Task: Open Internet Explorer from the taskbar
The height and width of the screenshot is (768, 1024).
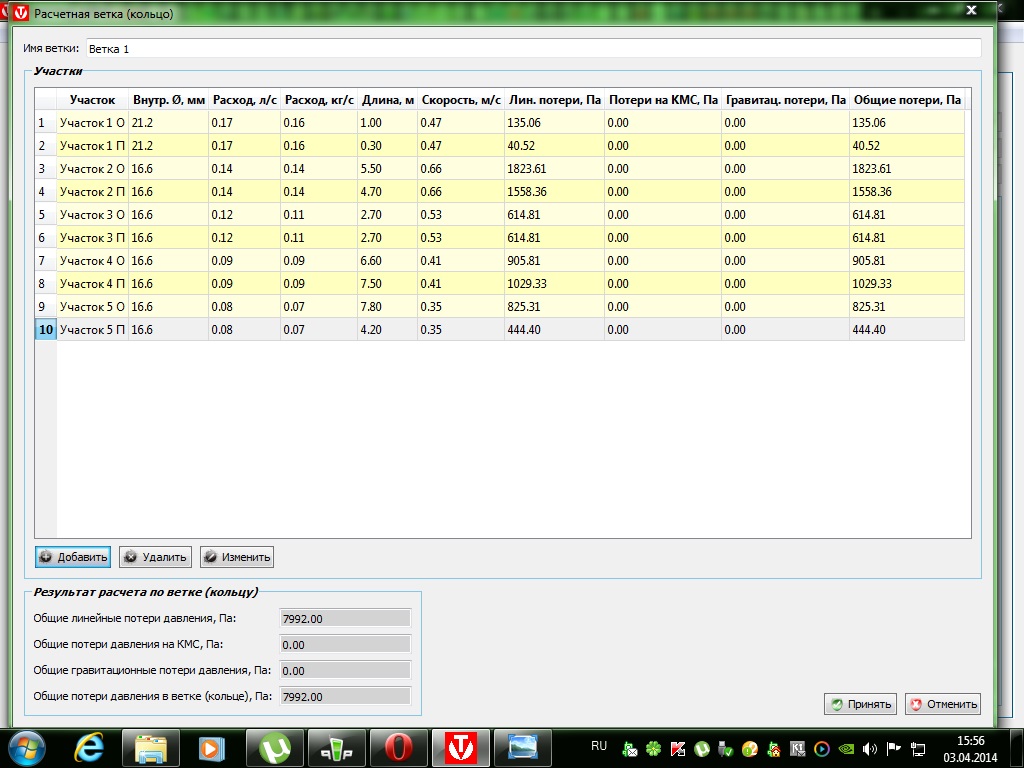Action: [x=90, y=747]
